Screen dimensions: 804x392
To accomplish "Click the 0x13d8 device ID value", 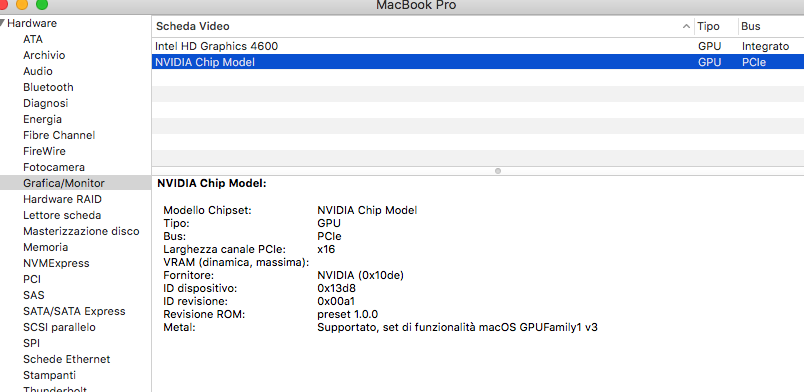I will coord(336,288).
